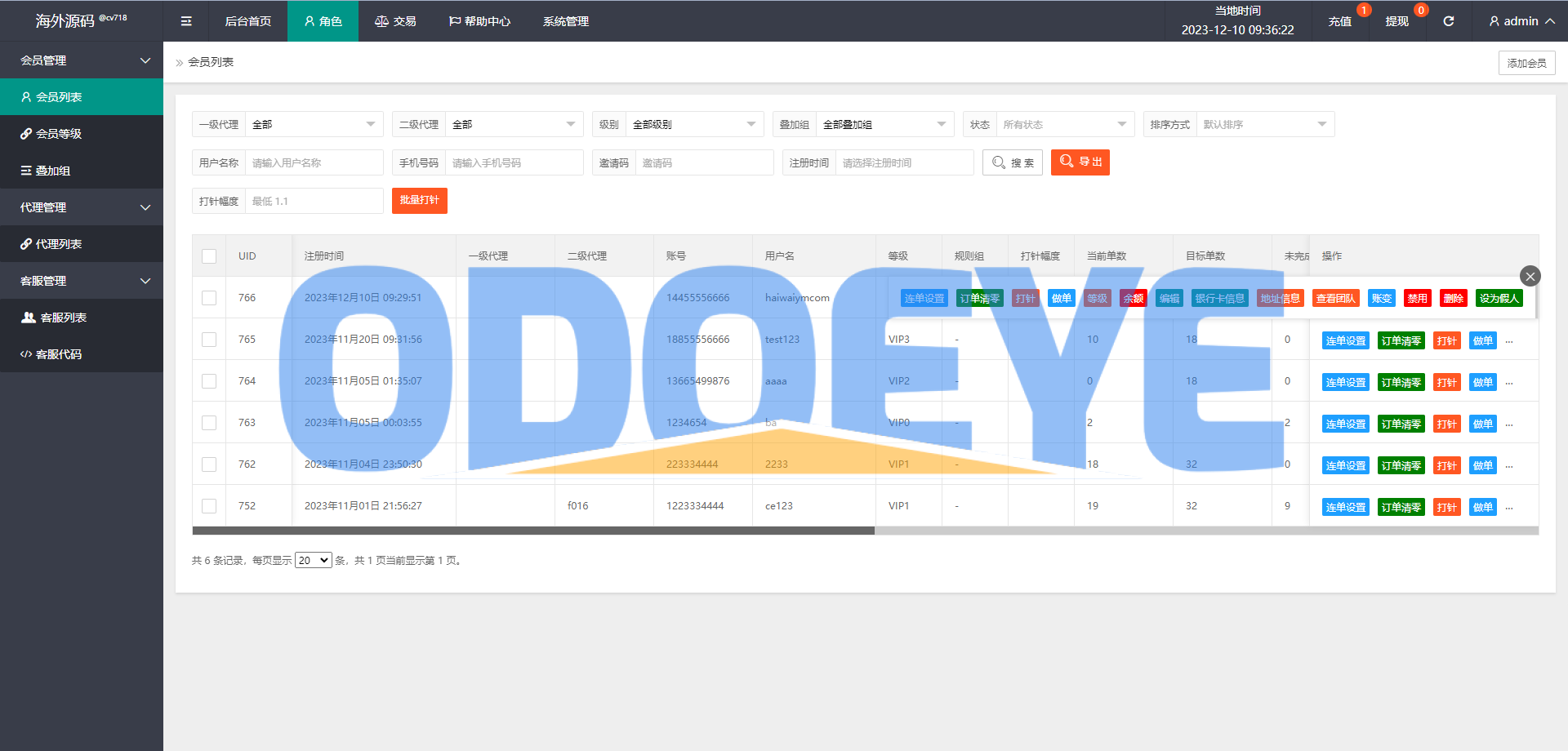Click the red 删除 popup button
1568x751 pixels.
pyautogui.click(x=1453, y=298)
